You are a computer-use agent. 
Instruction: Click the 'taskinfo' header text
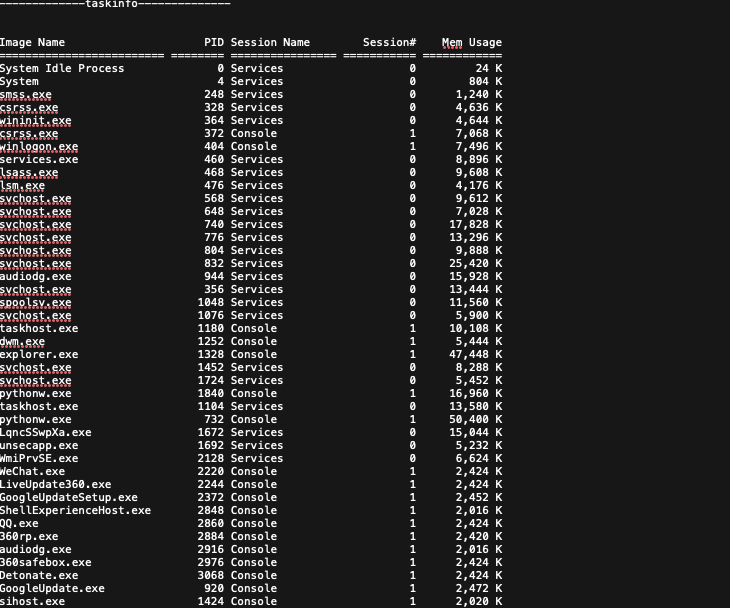[112, 4]
